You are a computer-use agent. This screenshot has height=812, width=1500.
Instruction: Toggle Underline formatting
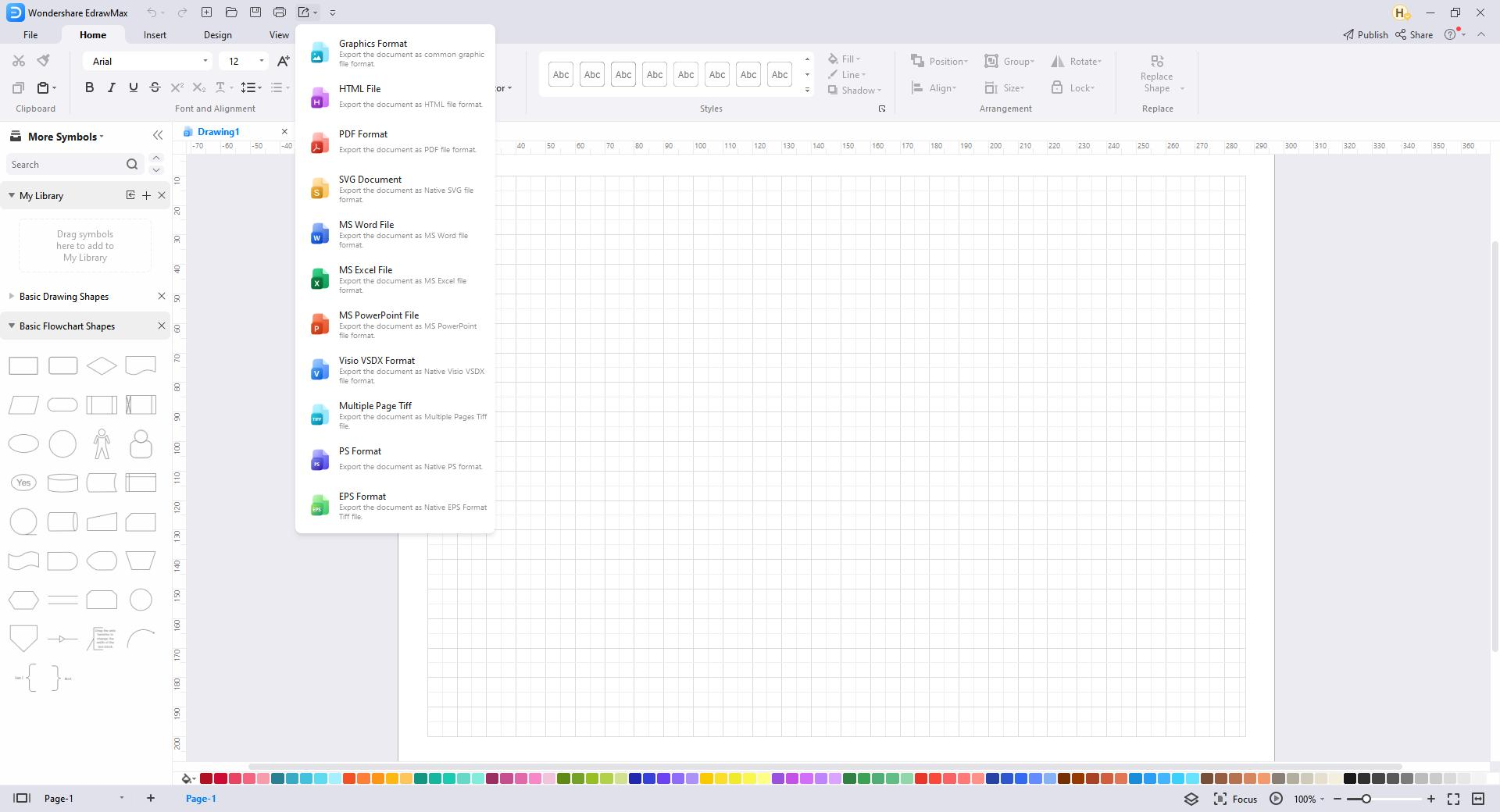coord(133,87)
